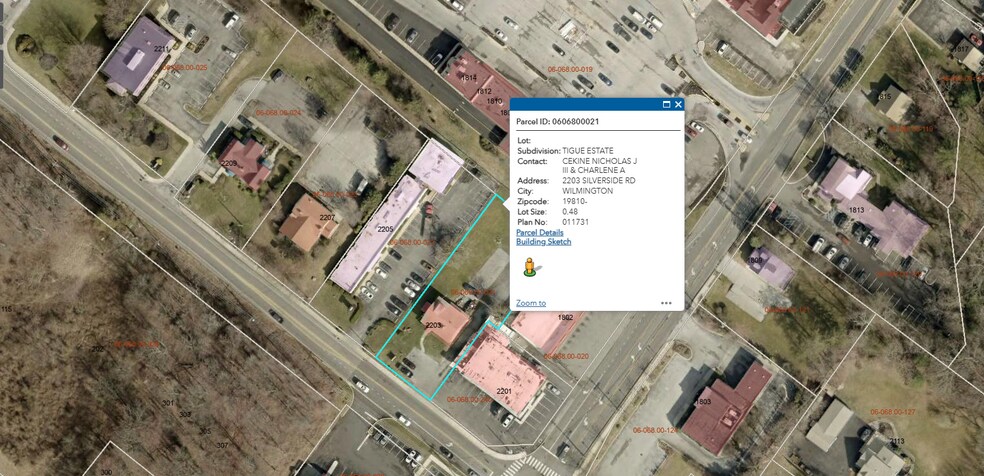Open the Building Sketch link
984x476 pixels.
tap(543, 241)
